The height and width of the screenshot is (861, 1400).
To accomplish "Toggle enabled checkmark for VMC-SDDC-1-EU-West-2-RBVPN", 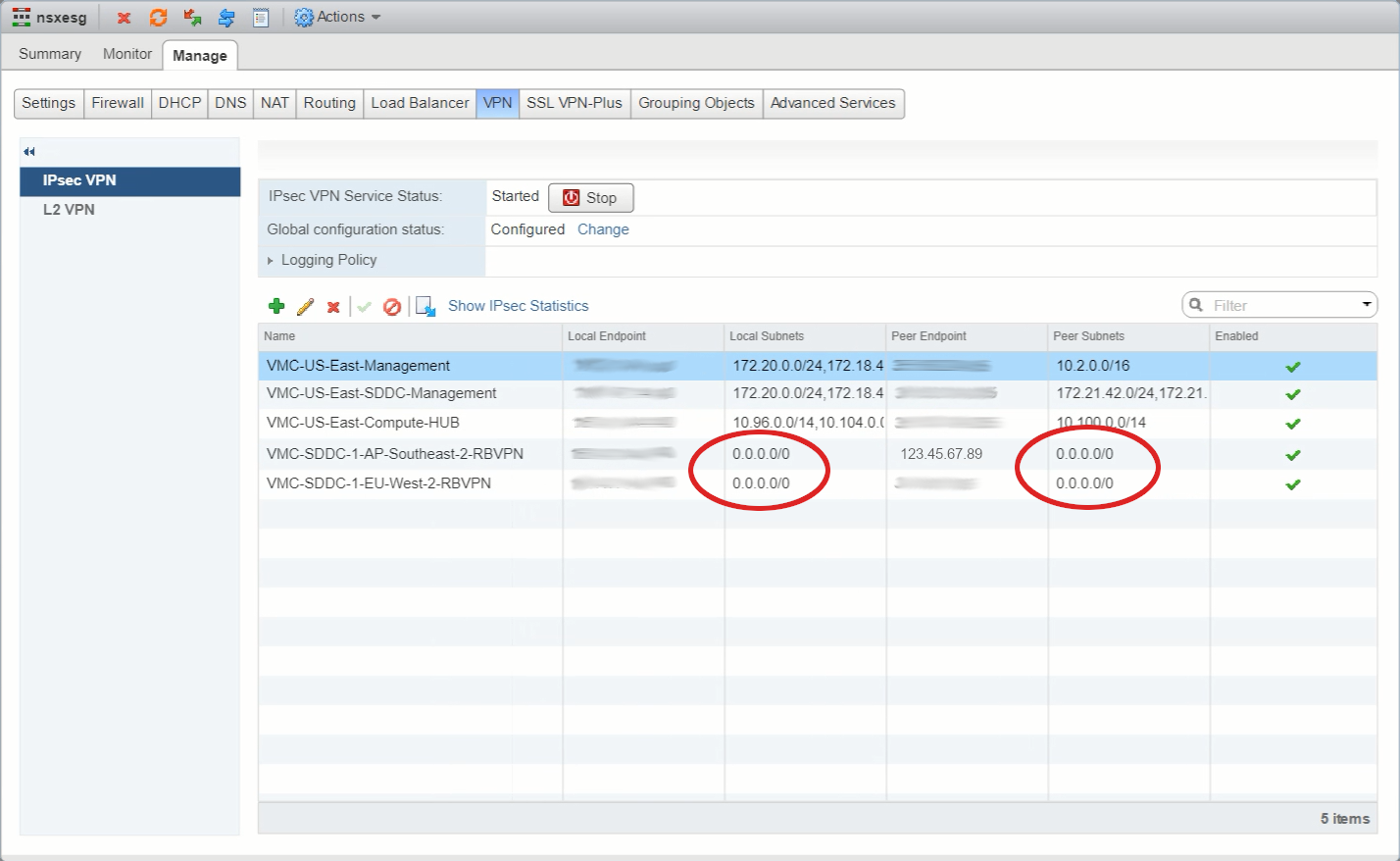I will pos(1292,484).
